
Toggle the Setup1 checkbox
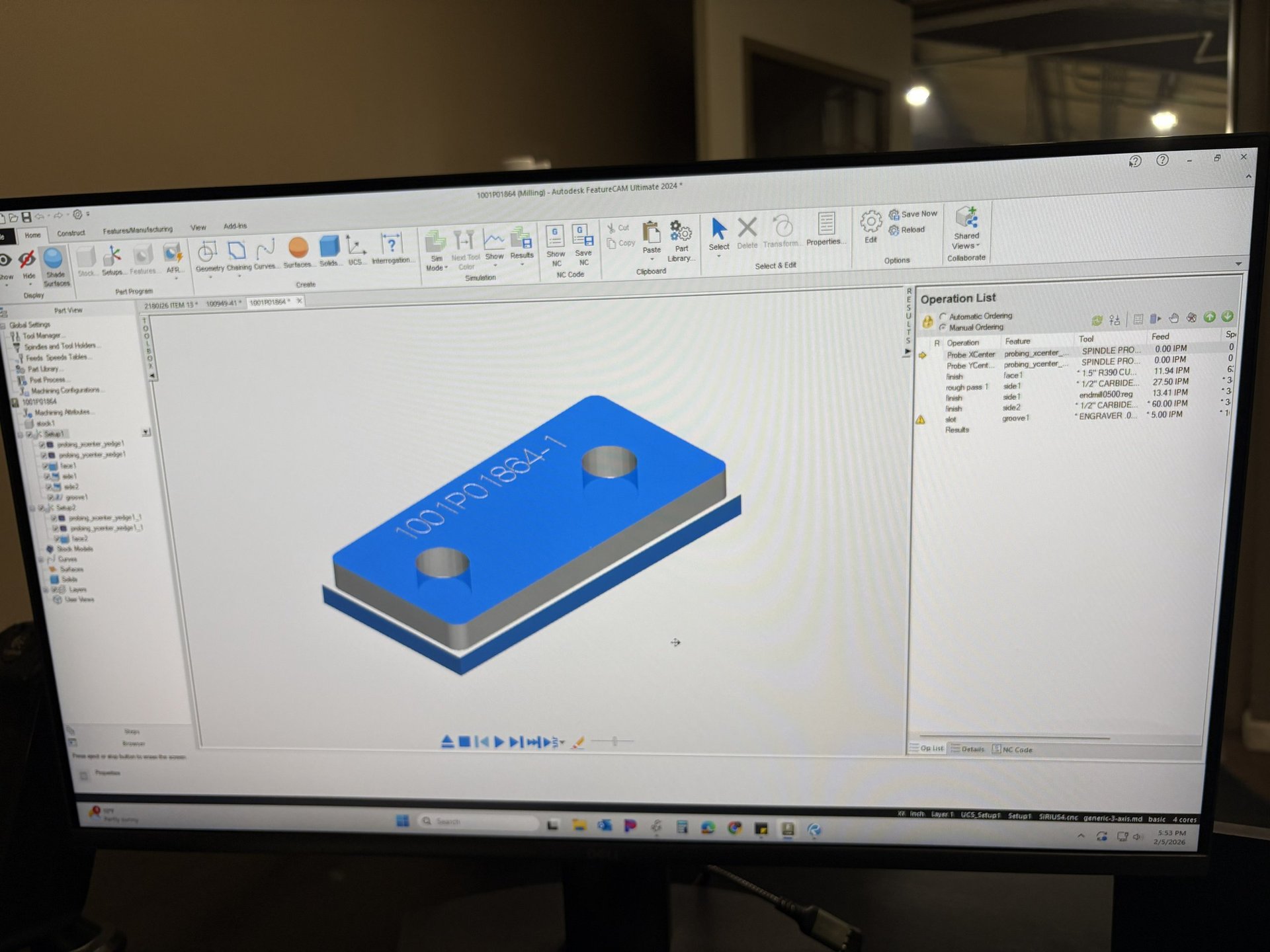(x=29, y=434)
